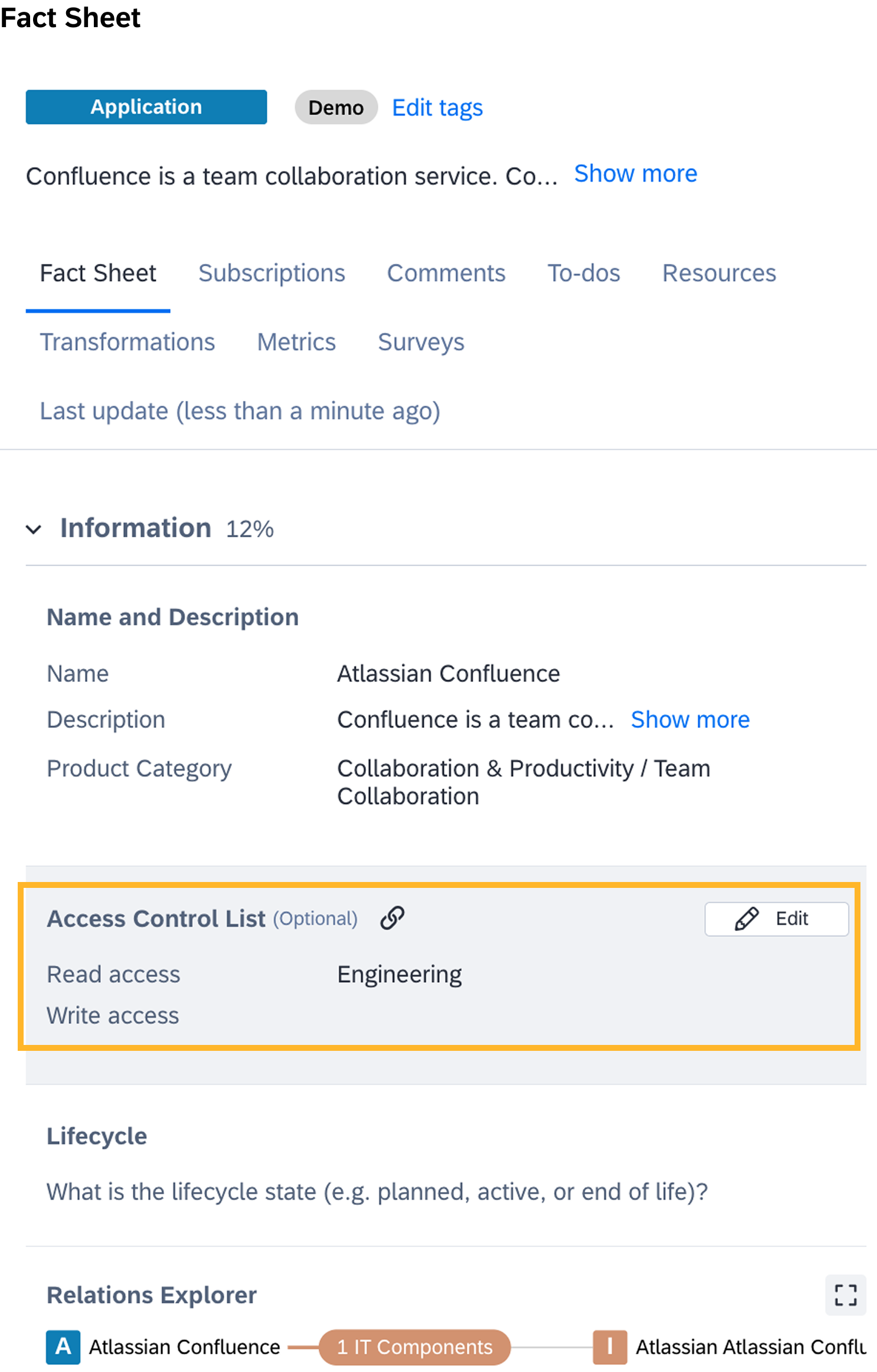Click Edit button for Access Control List
877x1372 pixels.
(776, 919)
